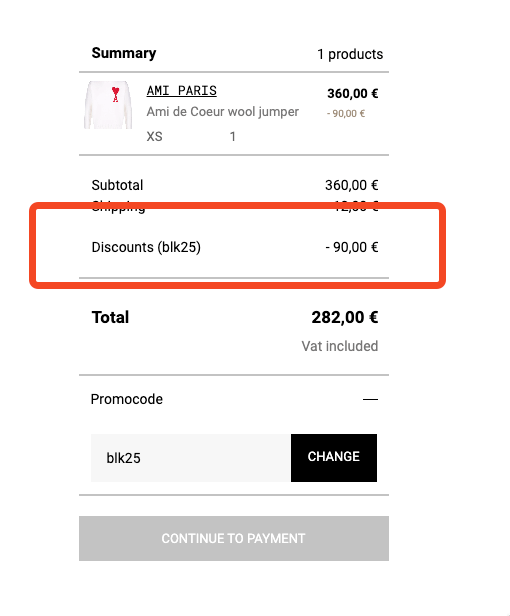
Task: Click the Subtotal amount 360,00 €
Action: click(351, 185)
